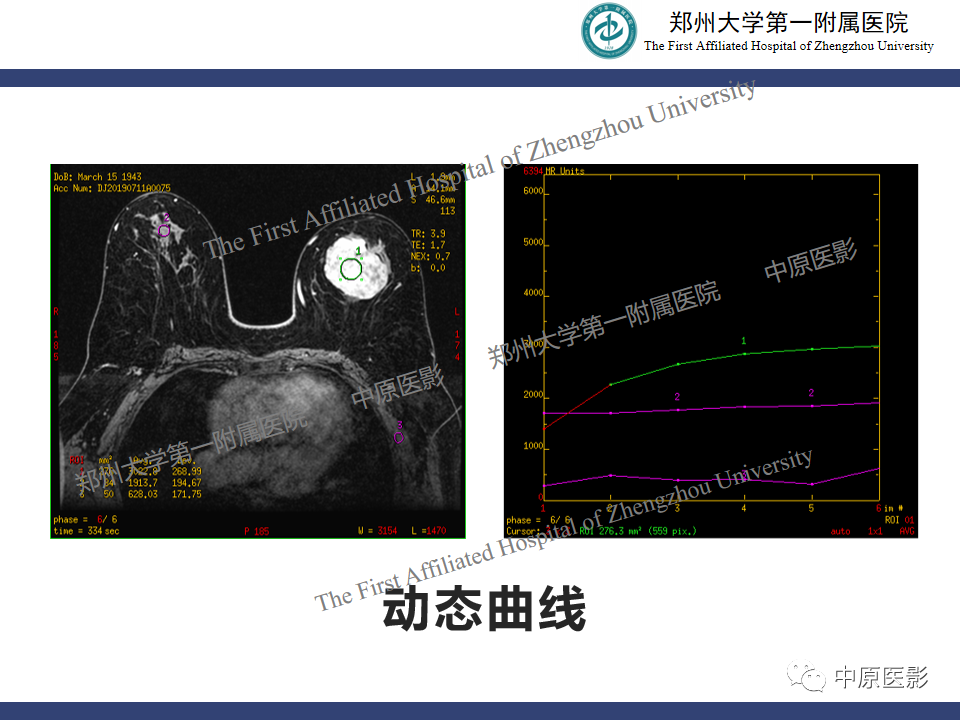
Task: Click the 4000 y-axis label
Action: 533,293
